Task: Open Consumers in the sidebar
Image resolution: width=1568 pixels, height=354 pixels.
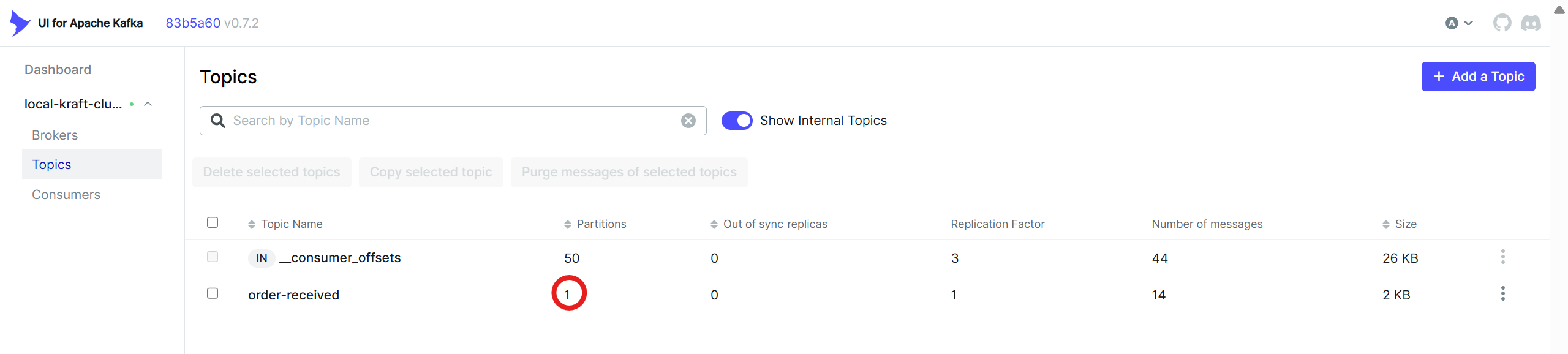Action: pyautogui.click(x=66, y=195)
